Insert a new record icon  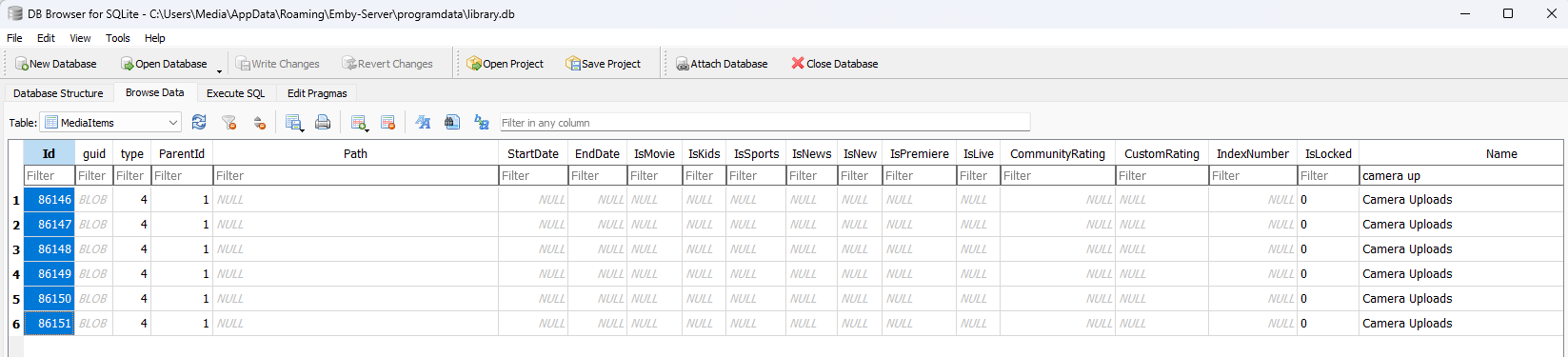tap(358, 122)
